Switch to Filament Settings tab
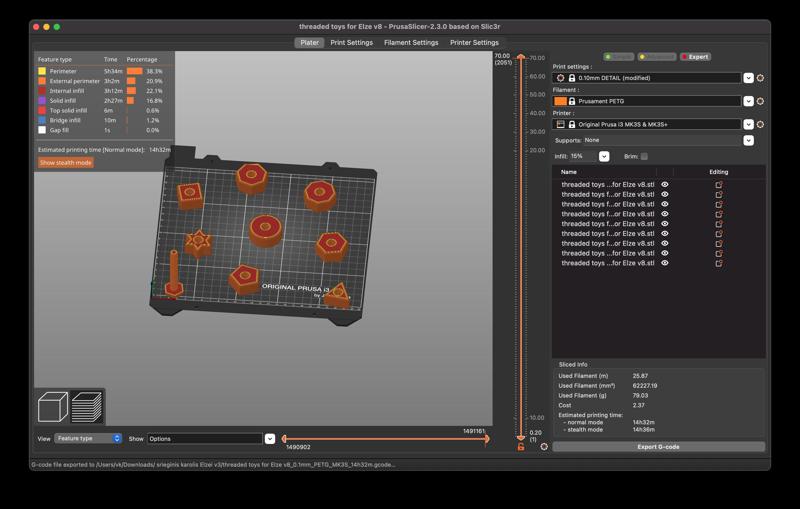800x509 pixels. point(411,43)
